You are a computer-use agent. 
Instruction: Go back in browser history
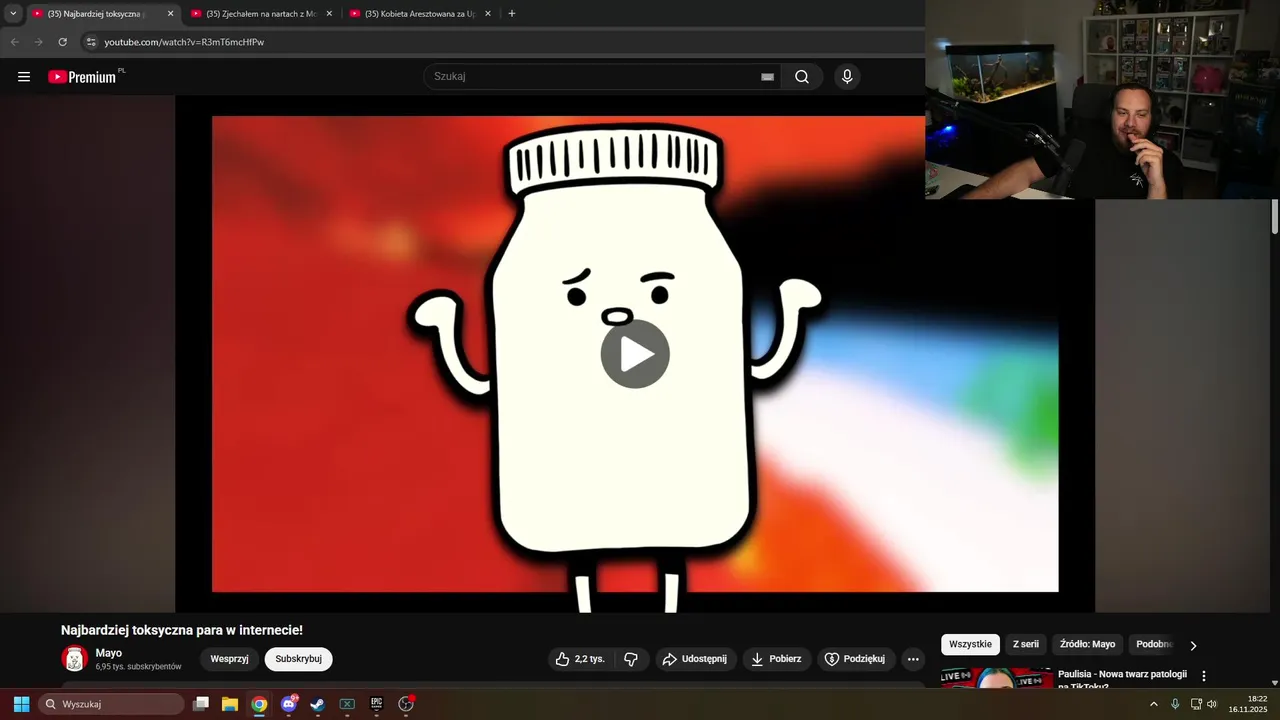pos(14,42)
